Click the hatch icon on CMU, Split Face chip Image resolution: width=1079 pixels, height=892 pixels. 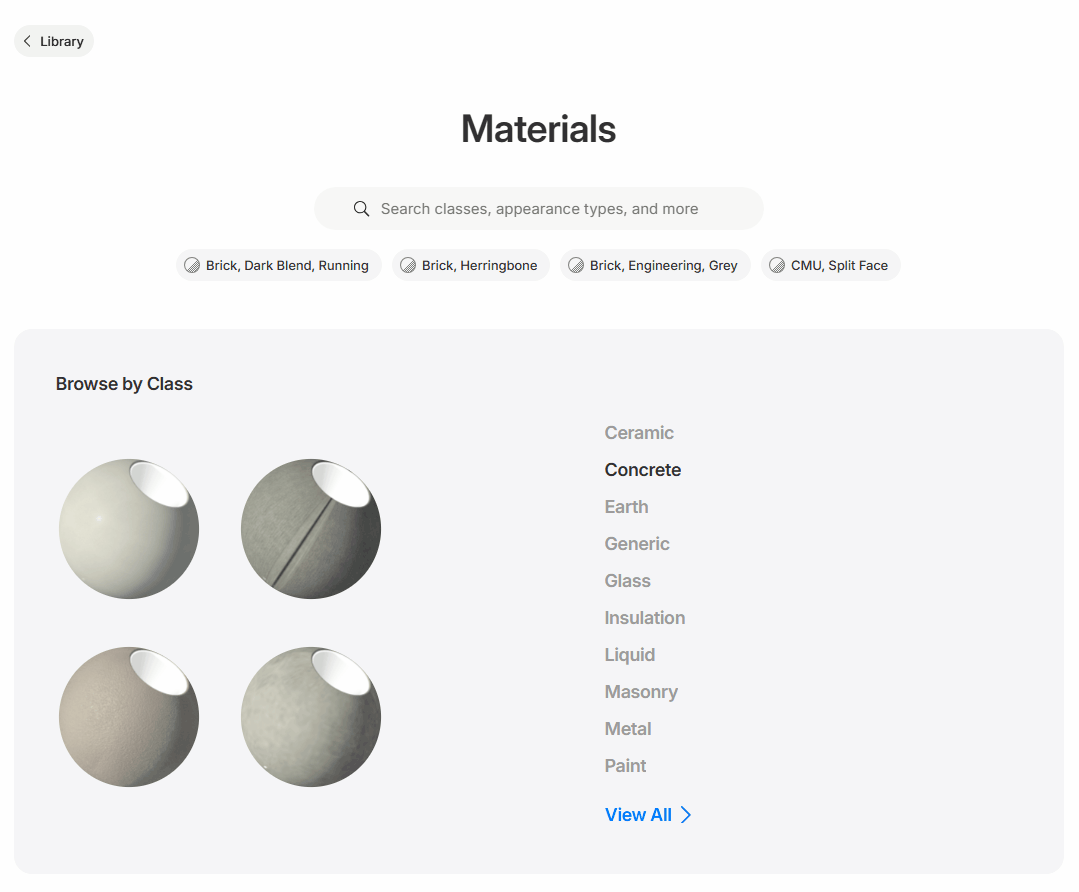coord(777,265)
